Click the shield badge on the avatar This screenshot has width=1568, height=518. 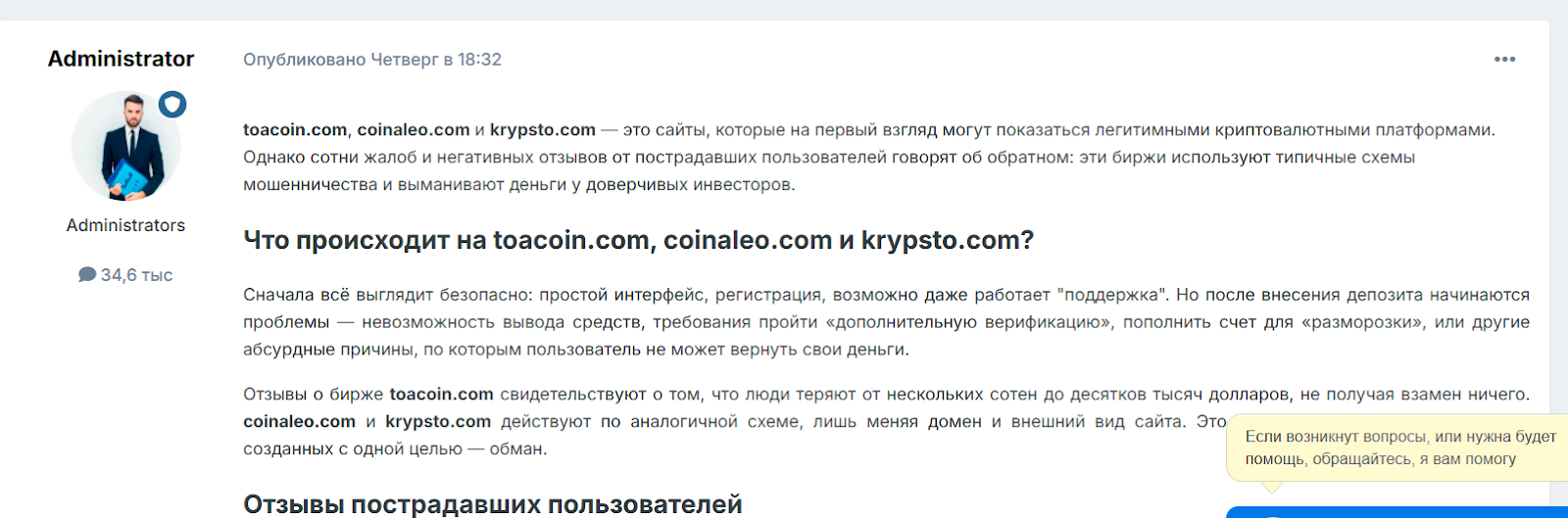(172, 105)
